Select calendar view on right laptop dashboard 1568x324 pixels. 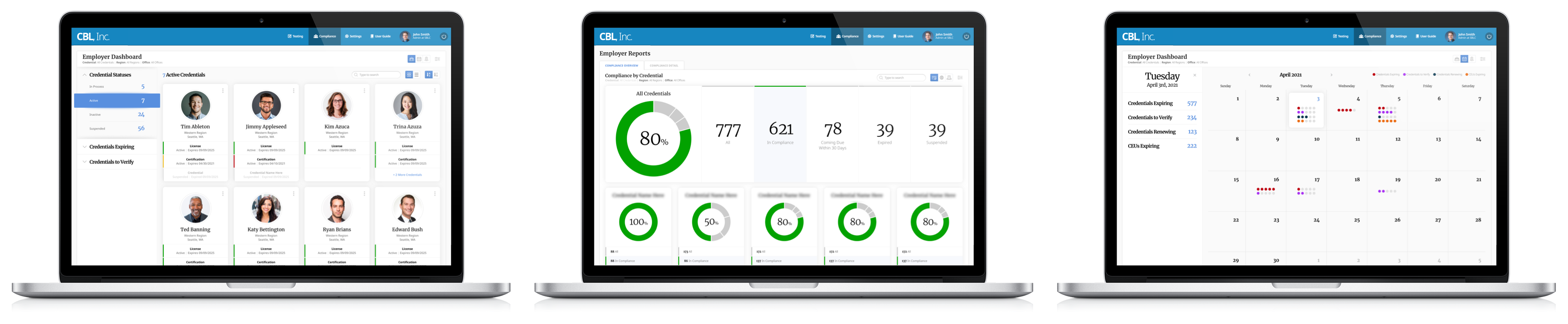(1465, 59)
